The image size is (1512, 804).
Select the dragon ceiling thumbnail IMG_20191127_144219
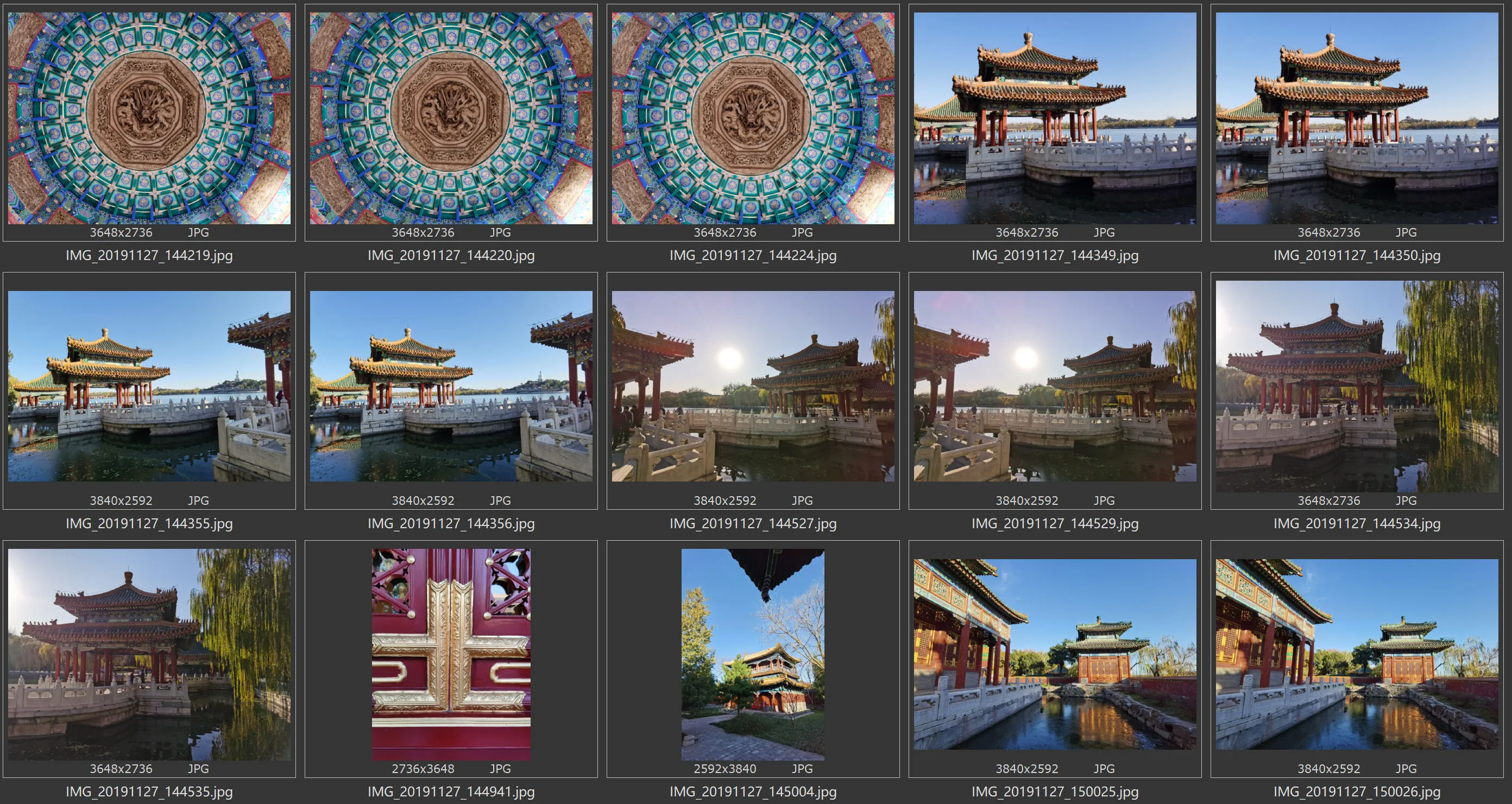coord(149,118)
